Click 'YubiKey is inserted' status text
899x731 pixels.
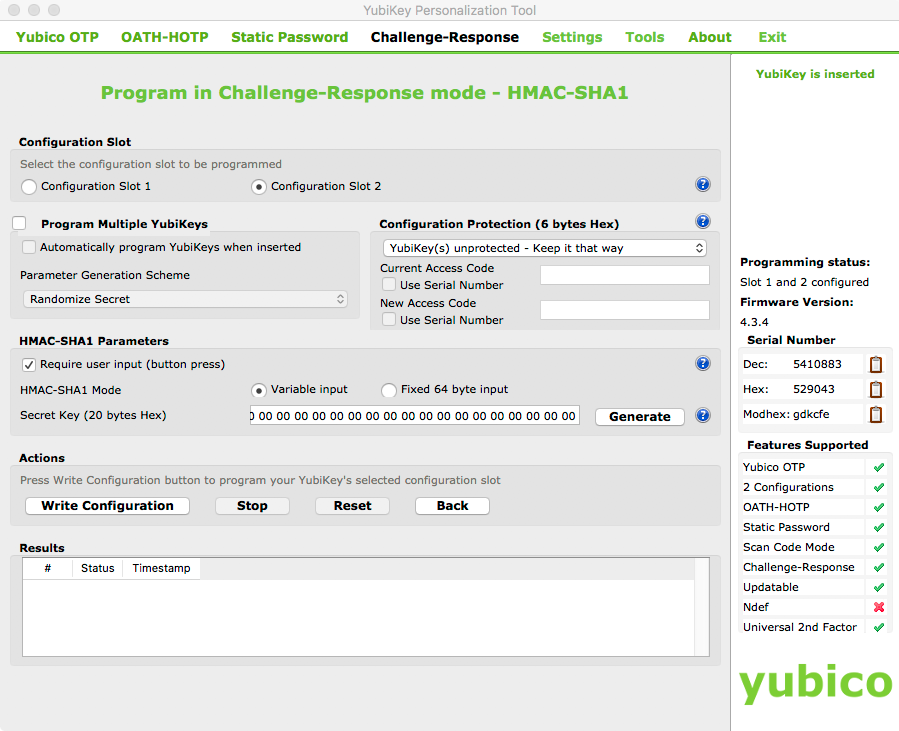click(x=815, y=74)
